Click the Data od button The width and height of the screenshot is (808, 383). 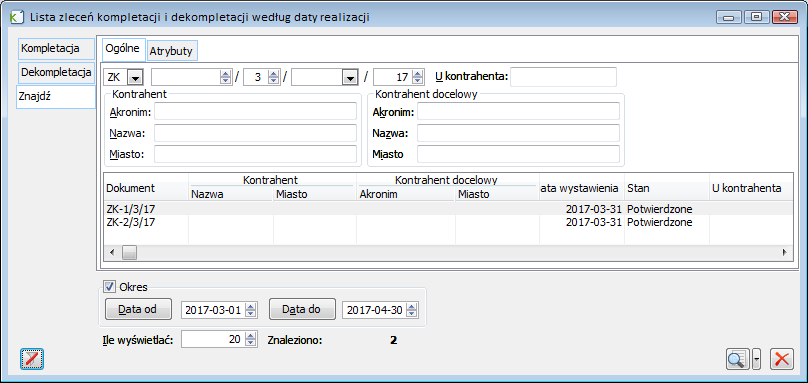(138, 309)
